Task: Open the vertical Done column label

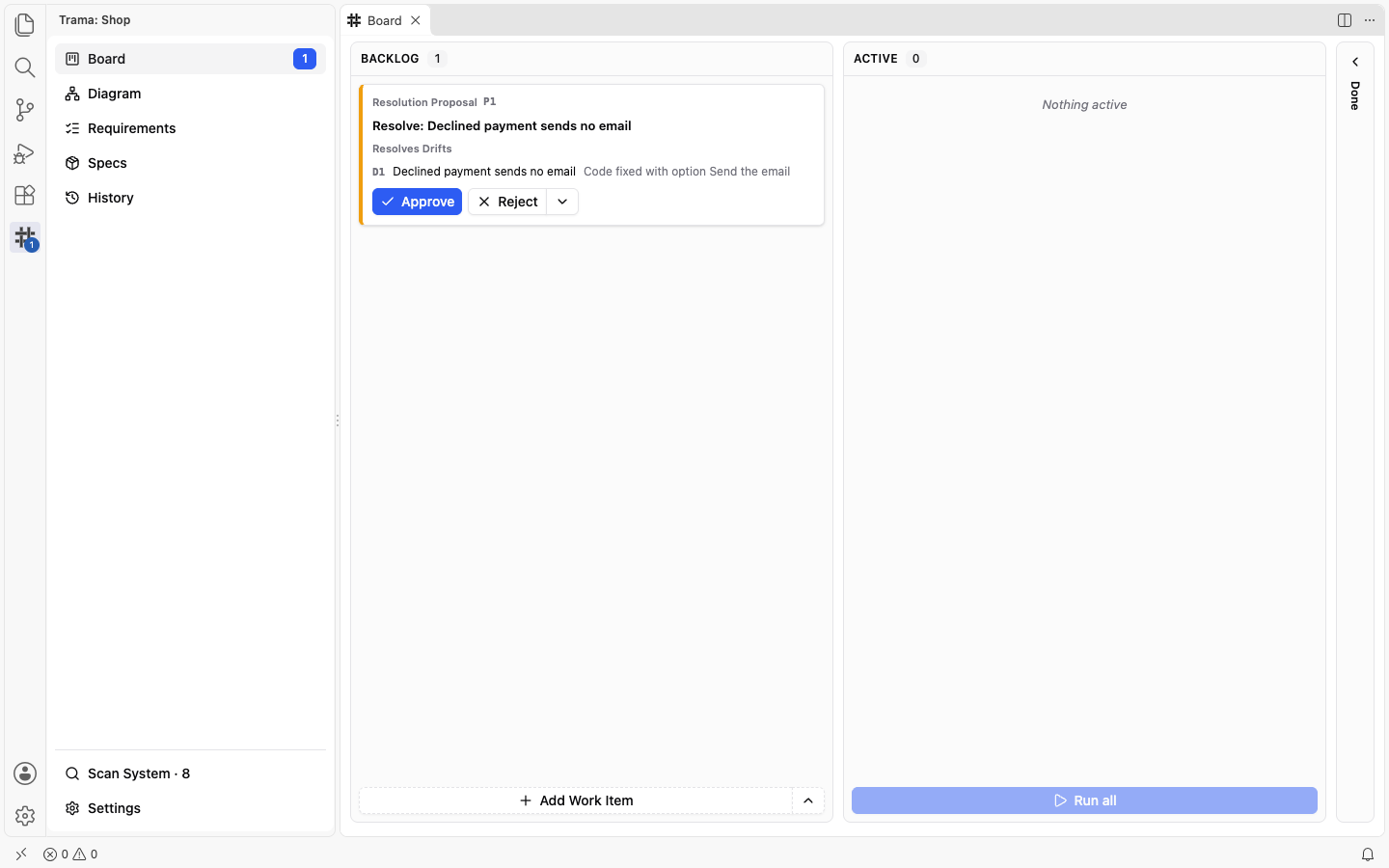Action: [x=1355, y=95]
